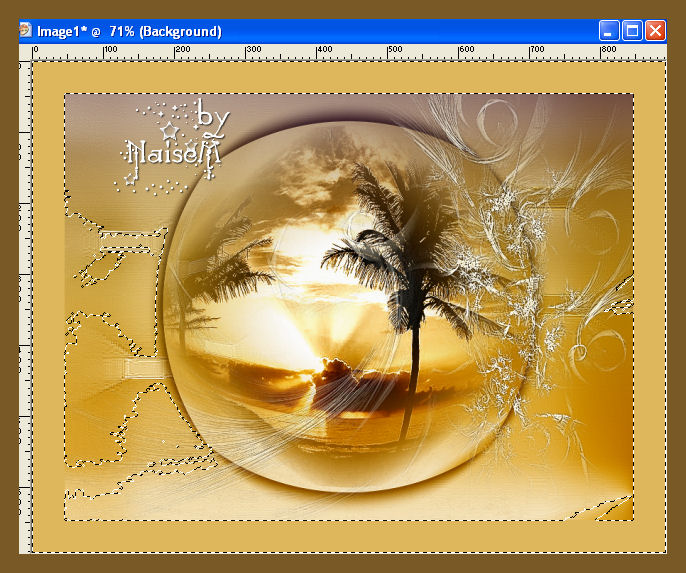Image resolution: width=686 pixels, height=573 pixels.
Task: Click the Image1* @ 71% (Background) title text
Action: coord(129,31)
